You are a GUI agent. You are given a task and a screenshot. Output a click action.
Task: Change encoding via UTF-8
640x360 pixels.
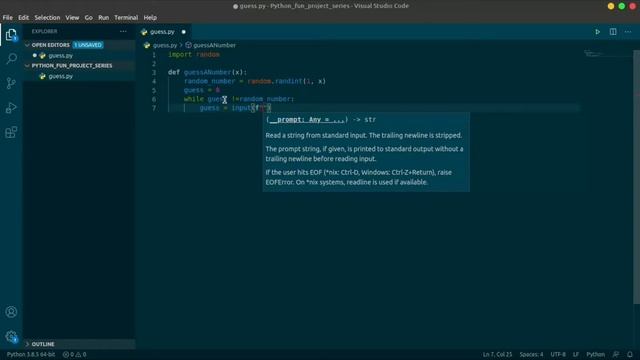558,354
